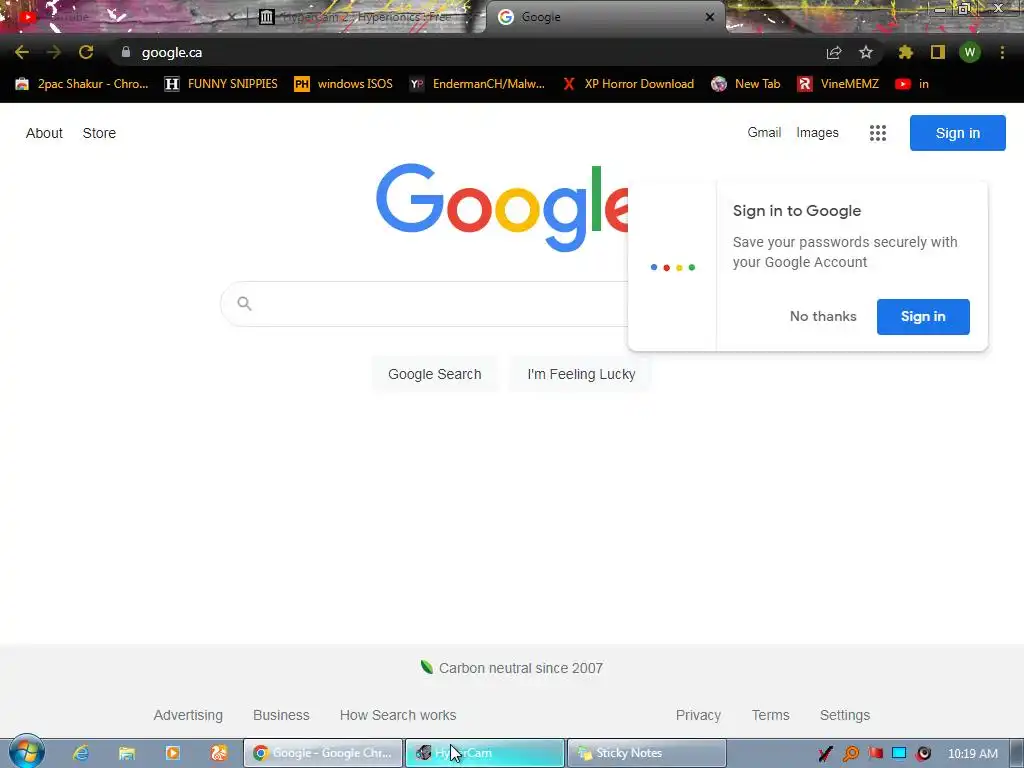Launch Internet Explorer from the taskbar
1024x768 pixels.
point(81,753)
